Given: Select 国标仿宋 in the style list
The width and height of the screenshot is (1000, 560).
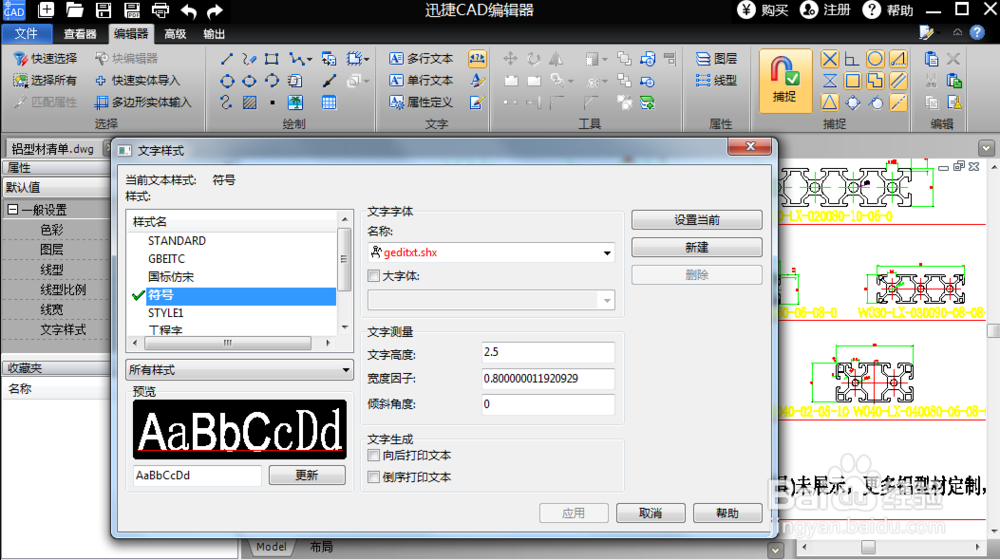Looking at the screenshot, I should (171, 276).
